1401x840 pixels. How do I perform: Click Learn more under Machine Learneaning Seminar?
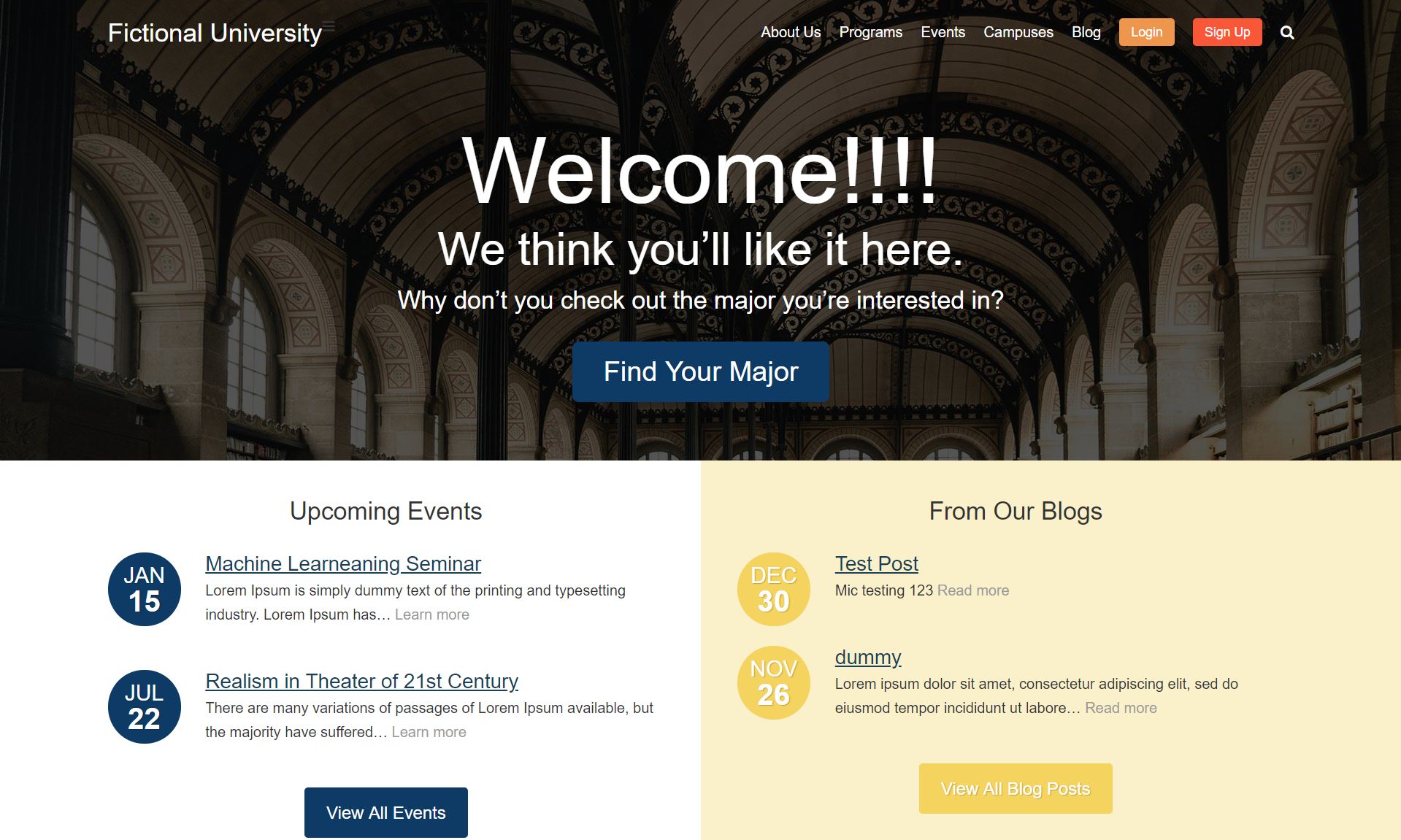point(431,614)
